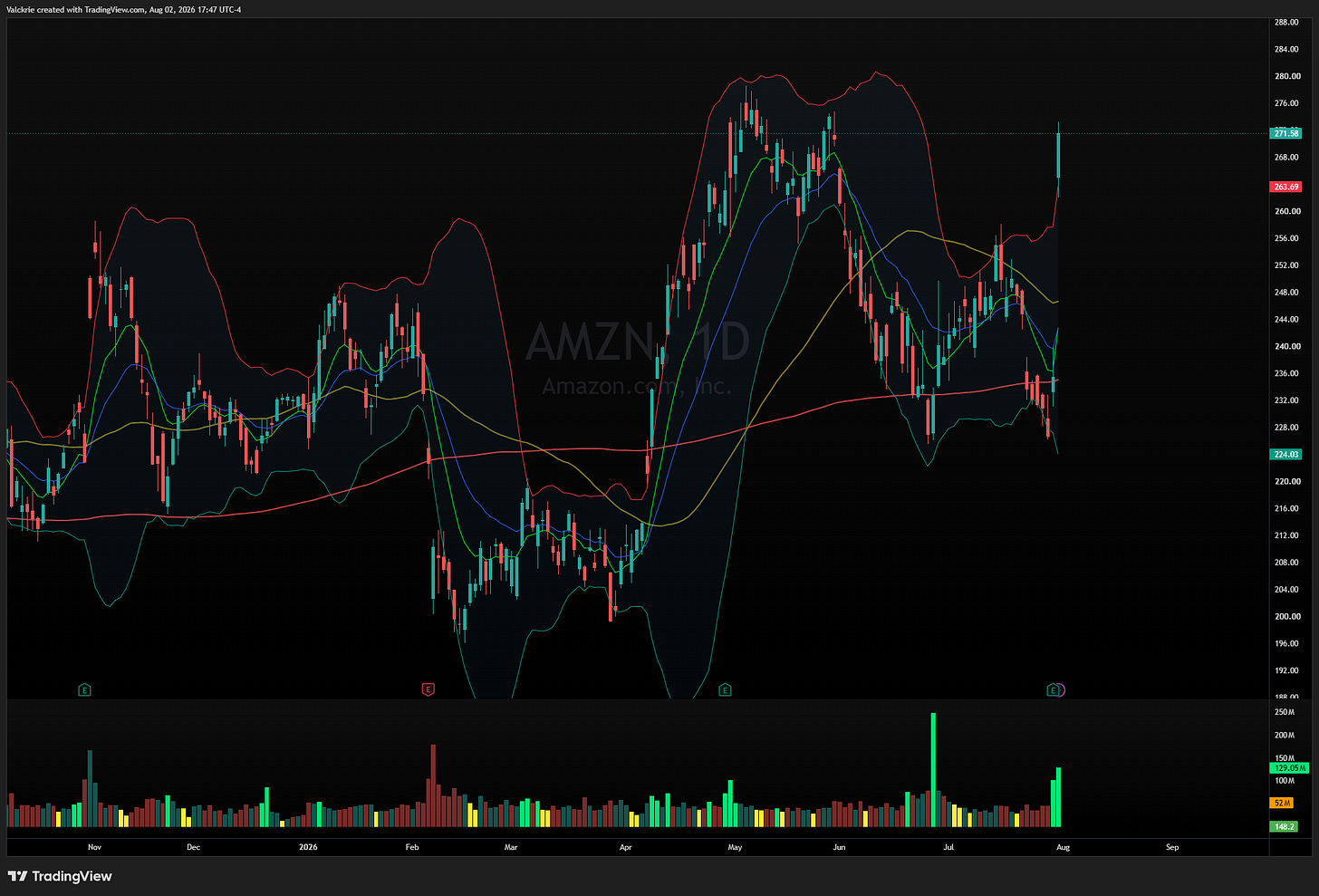Click the 216.00 price axis label
This screenshot has height=896, width=1319.
[x=1286, y=509]
